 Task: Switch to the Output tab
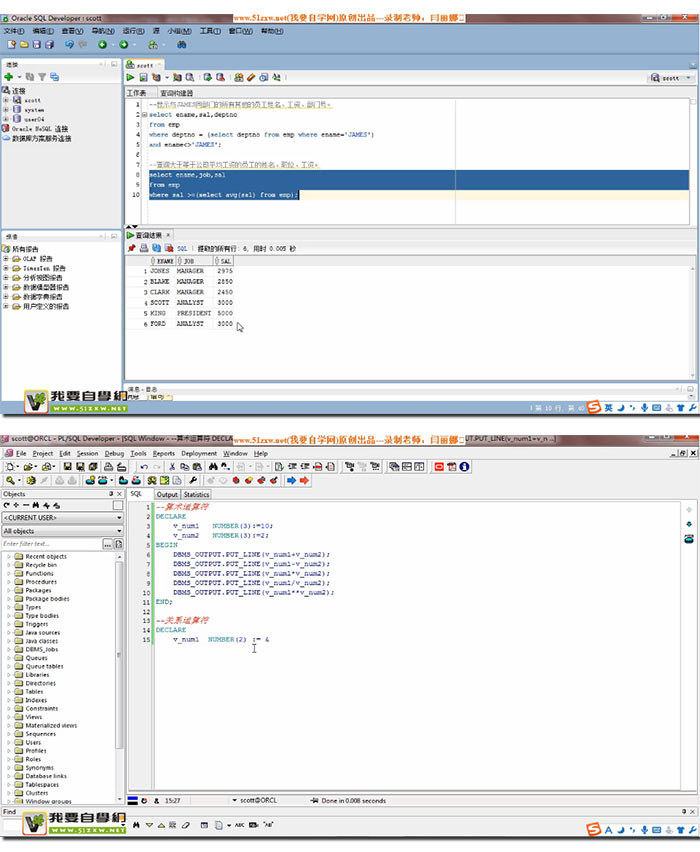[167, 494]
